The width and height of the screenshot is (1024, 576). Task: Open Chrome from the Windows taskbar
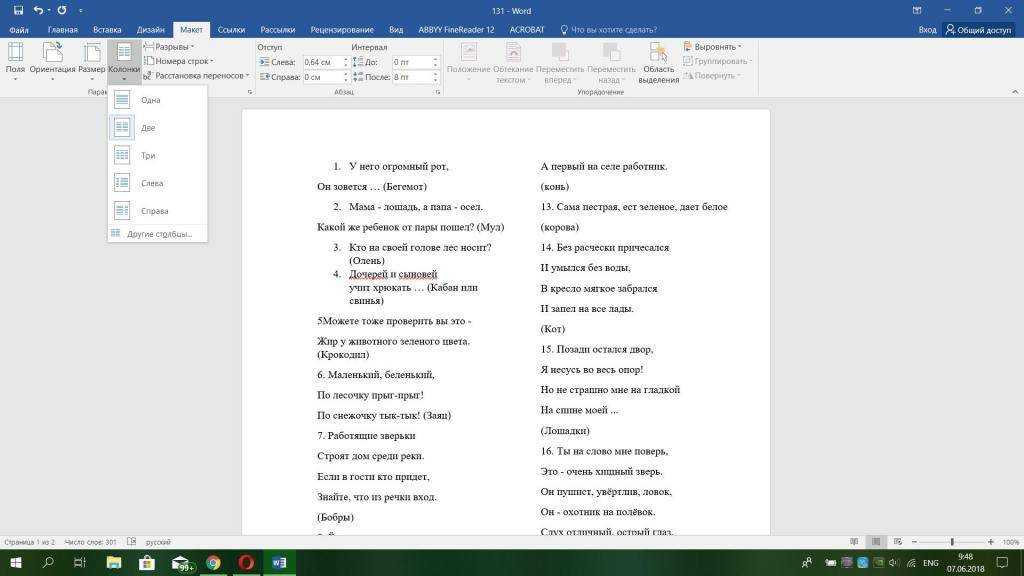(213, 563)
